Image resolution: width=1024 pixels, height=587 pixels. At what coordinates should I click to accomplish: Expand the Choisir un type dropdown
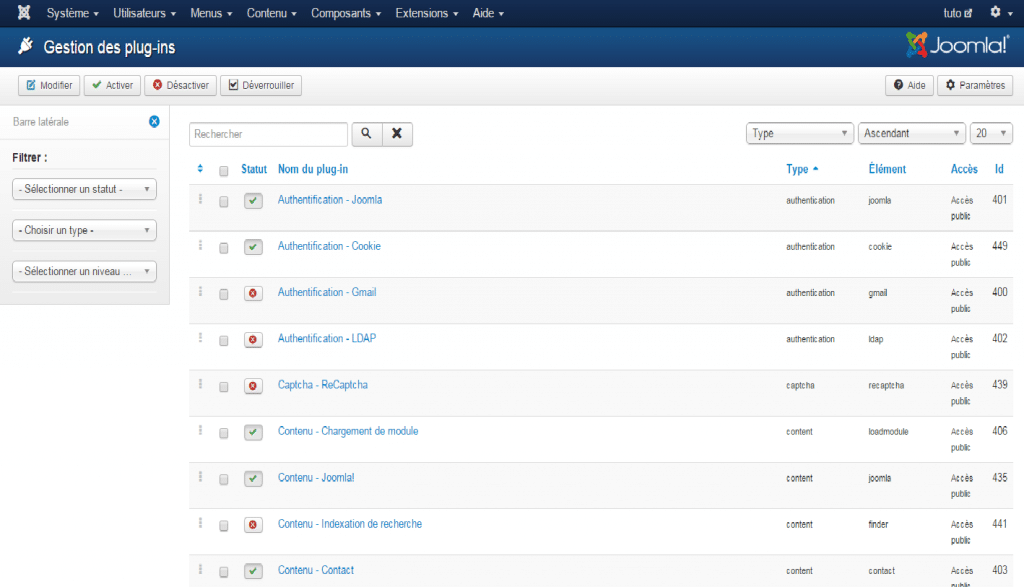point(85,230)
